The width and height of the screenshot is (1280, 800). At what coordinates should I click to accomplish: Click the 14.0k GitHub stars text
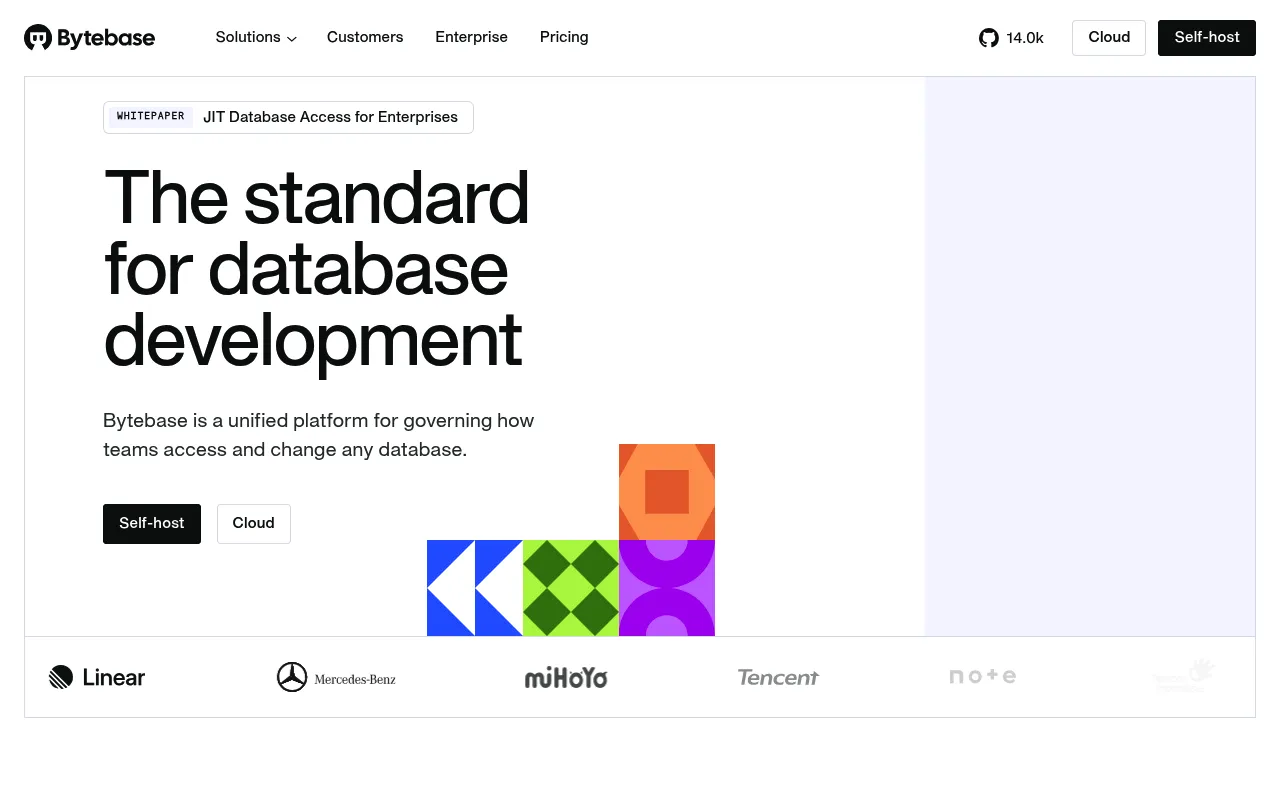pyautogui.click(x=1025, y=38)
